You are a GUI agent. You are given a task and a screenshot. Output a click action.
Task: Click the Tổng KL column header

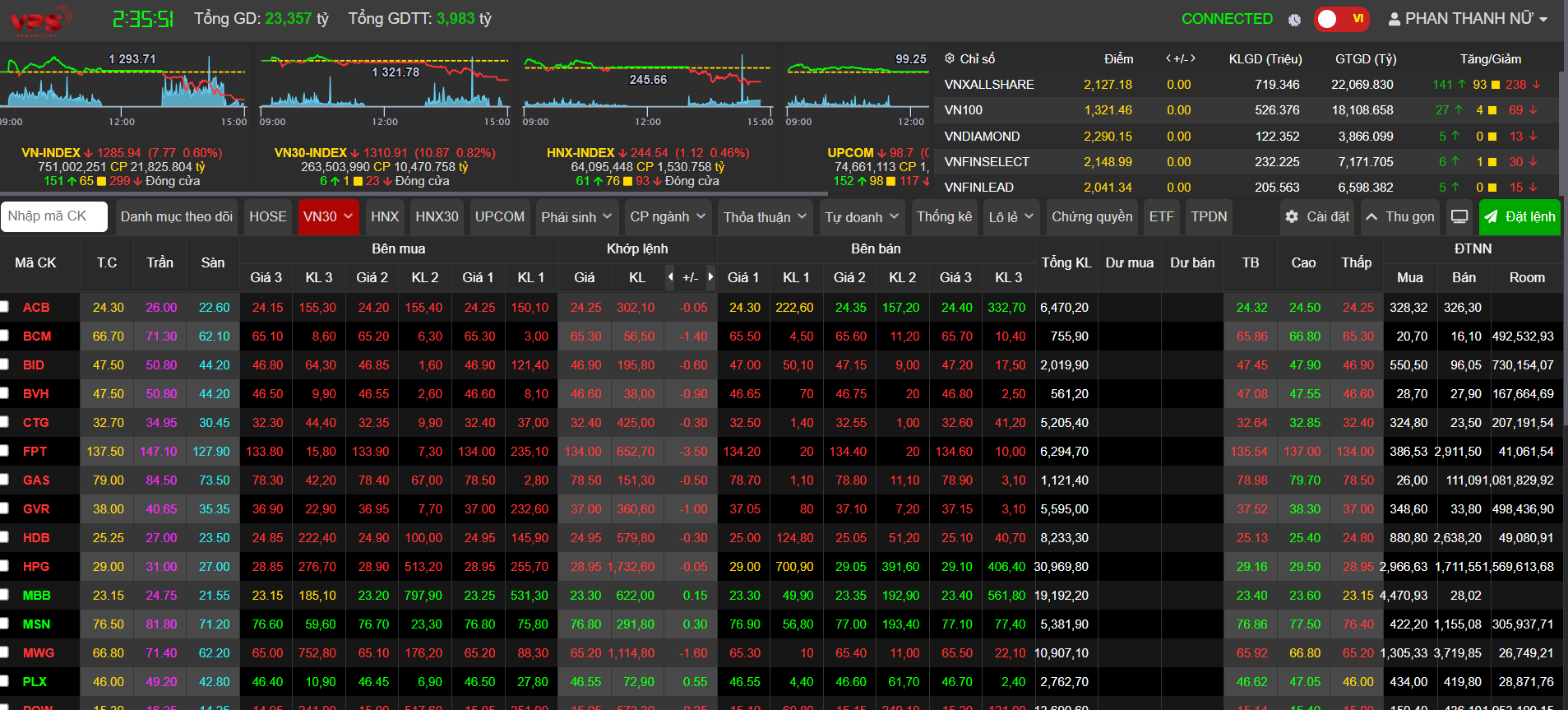point(1066,263)
